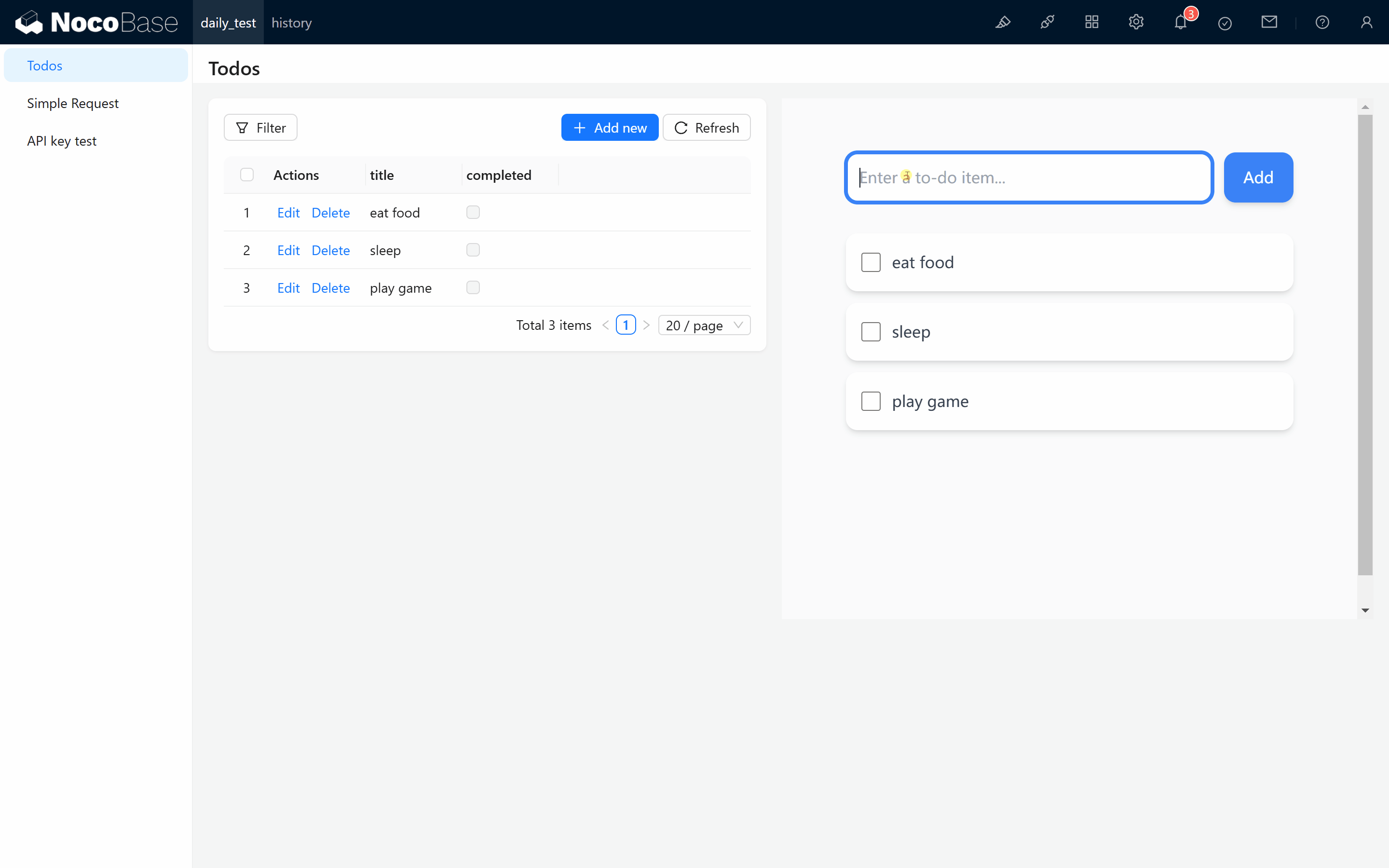
Task: Open the user profile icon
Action: click(x=1366, y=22)
